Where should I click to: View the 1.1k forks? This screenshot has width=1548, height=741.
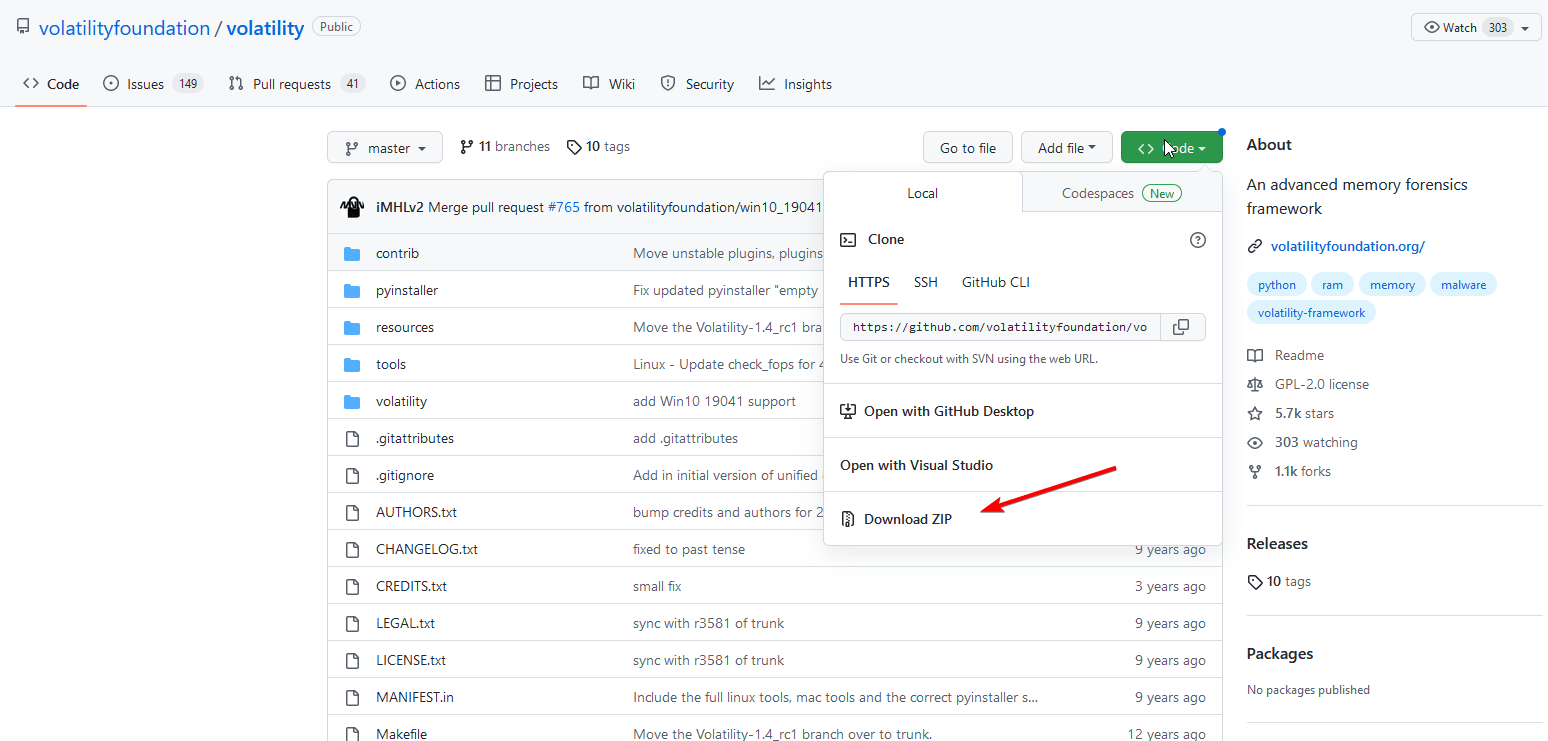point(1302,471)
